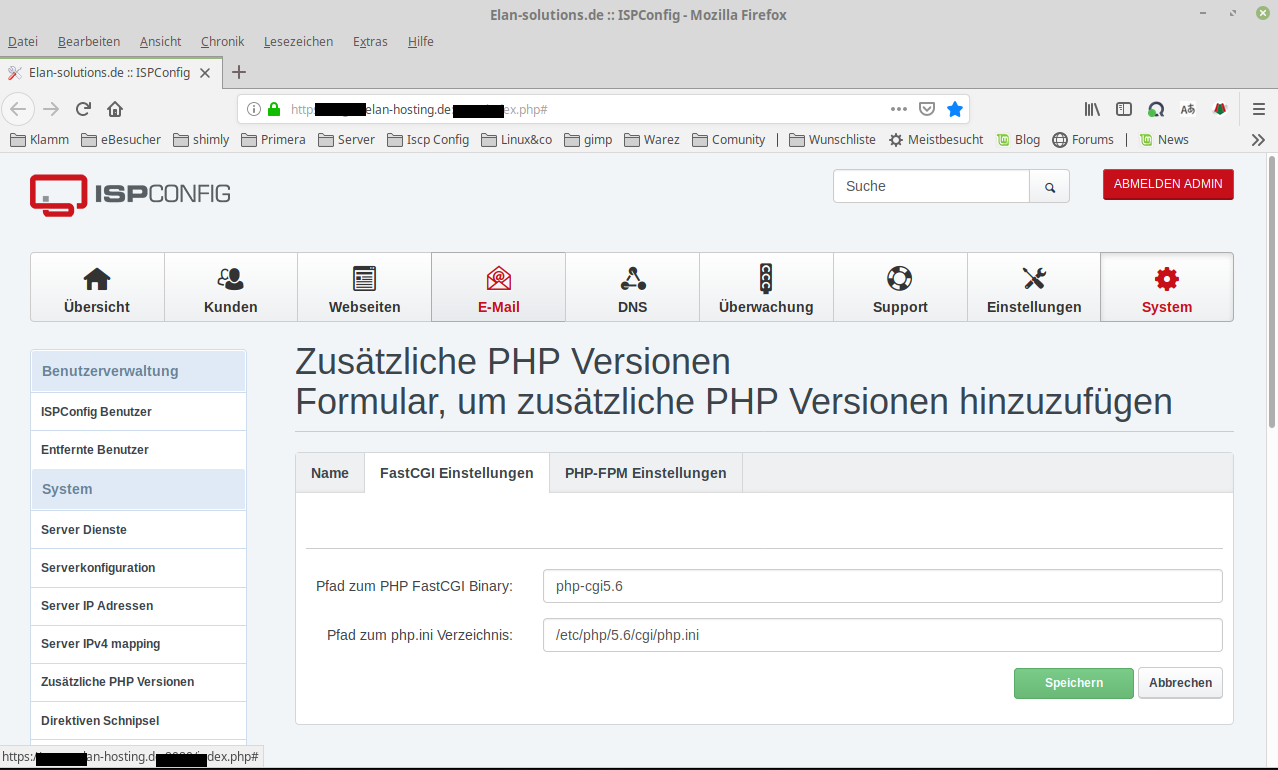Open Entfernte Benutzer in sidebar
Image resolution: width=1278 pixels, height=770 pixels.
(138, 450)
